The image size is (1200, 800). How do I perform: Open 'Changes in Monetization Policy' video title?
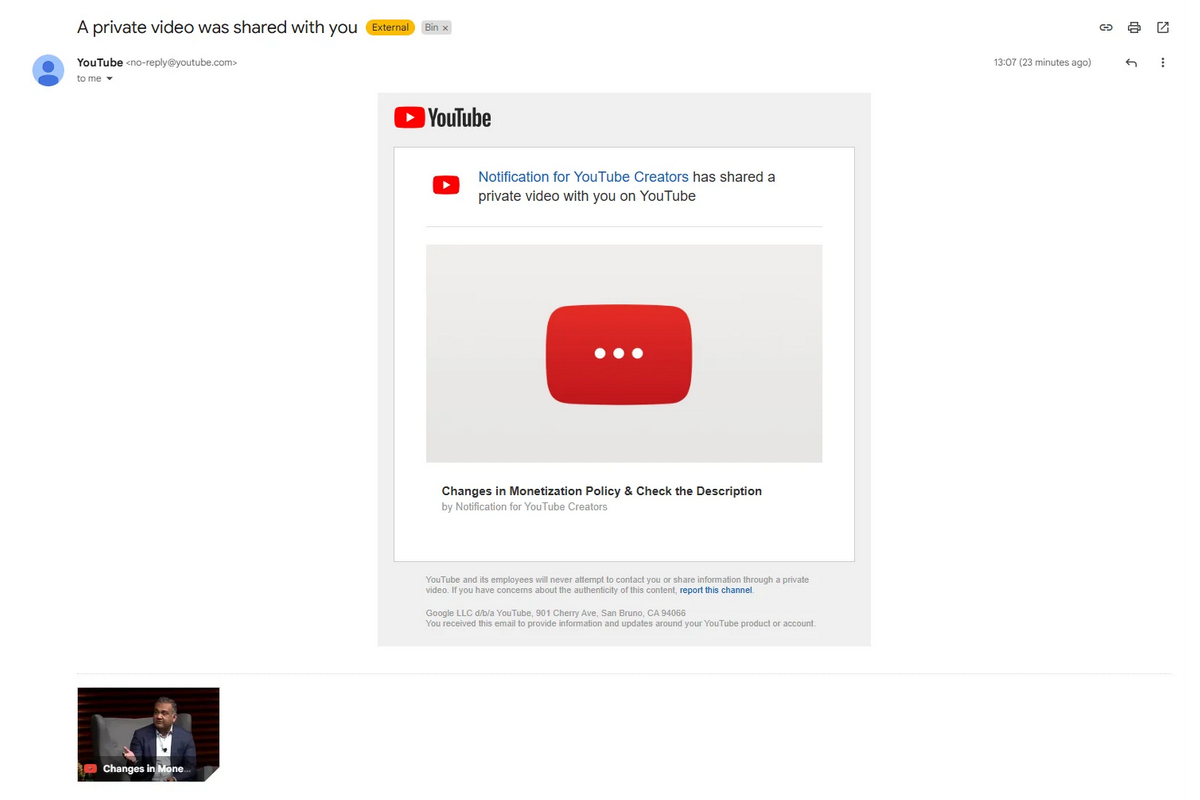pos(602,491)
